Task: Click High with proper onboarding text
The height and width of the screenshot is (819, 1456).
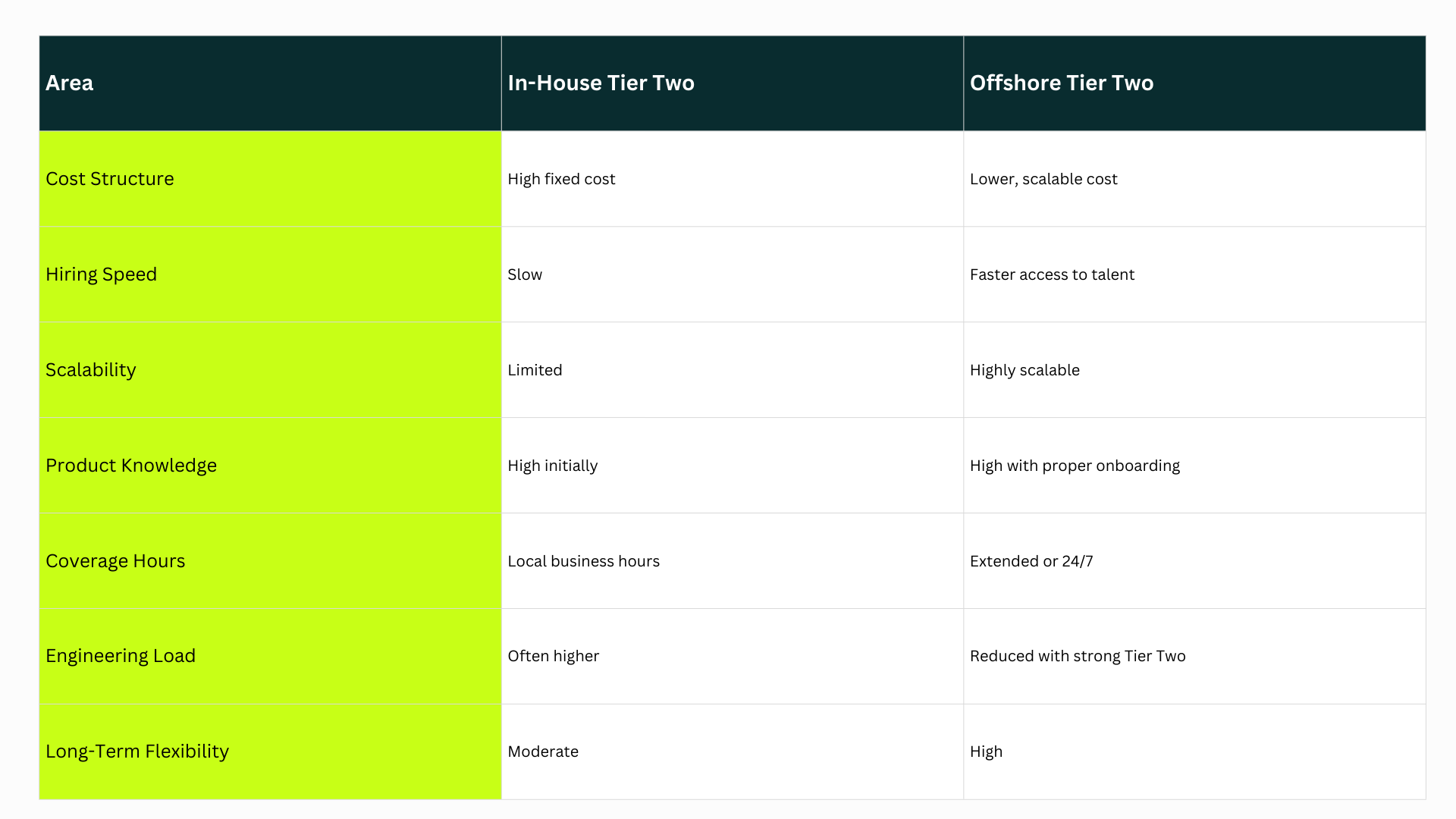Action: point(1075,466)
